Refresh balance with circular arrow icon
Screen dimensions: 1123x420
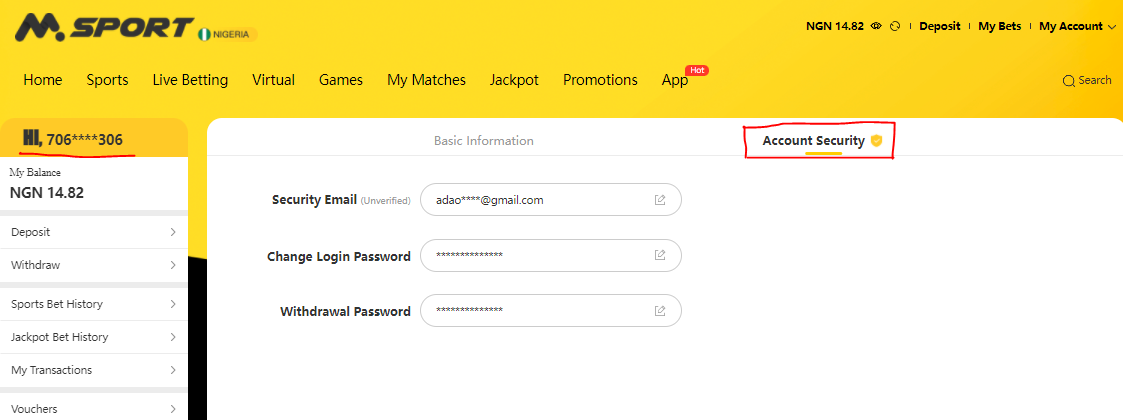(x=895, y=26)
